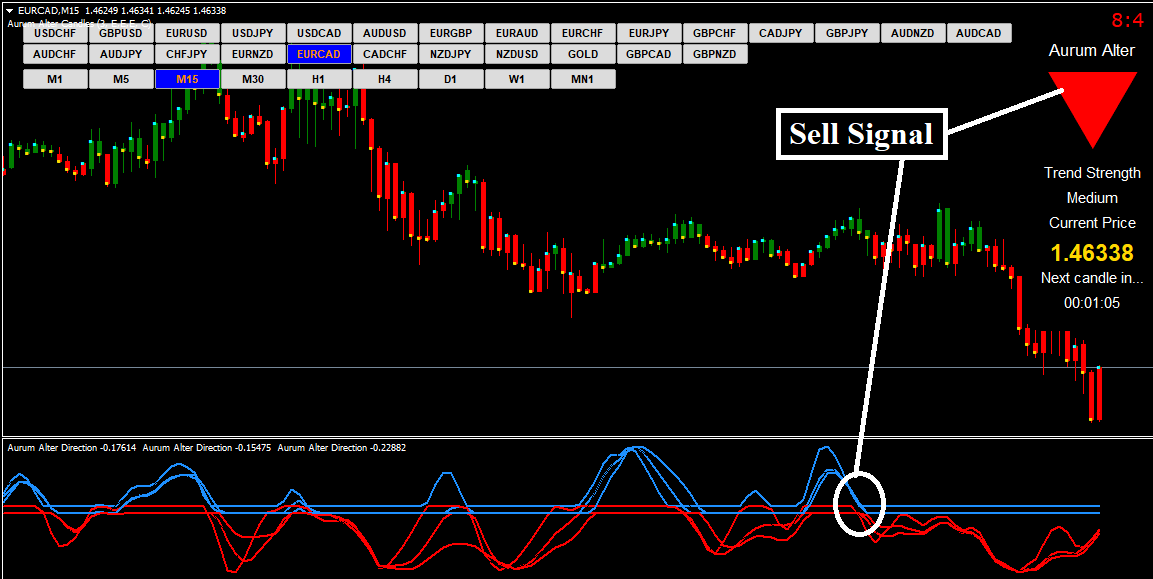Pick the AUDCAD currency pair
1153x579 pixels.
[979, 33]
